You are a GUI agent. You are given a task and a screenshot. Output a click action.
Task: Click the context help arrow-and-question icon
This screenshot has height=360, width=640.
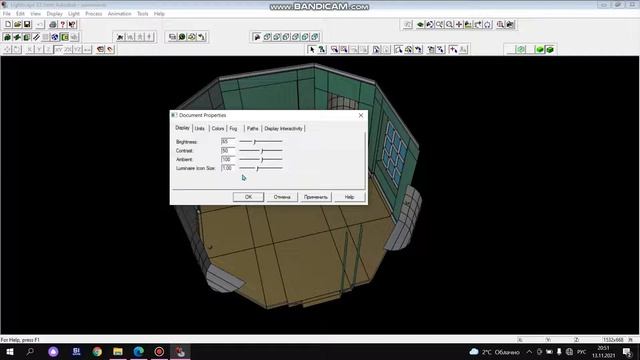72,24
